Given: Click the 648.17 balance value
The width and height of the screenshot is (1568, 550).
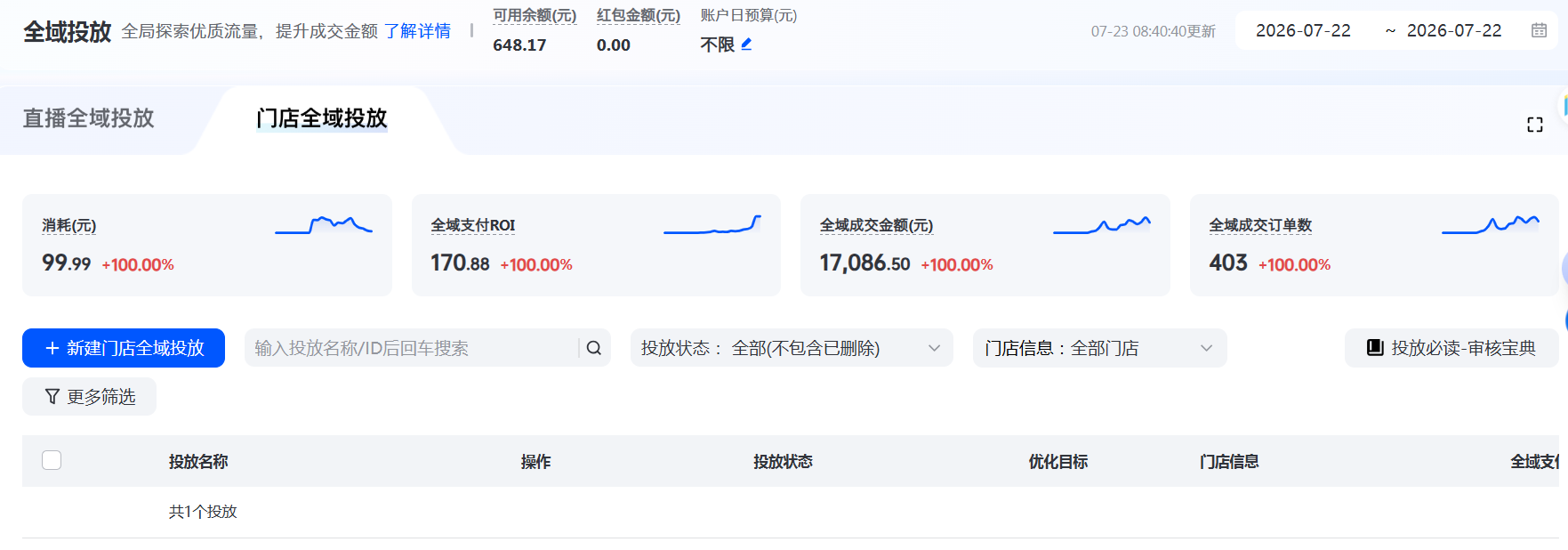Looking at the screenshot, I should [519, 44].
